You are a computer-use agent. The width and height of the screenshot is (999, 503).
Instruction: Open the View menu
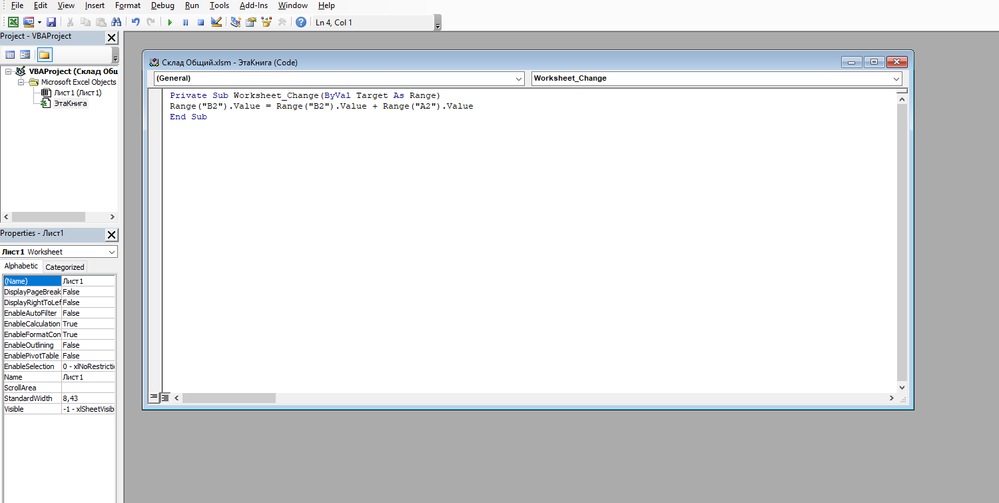point(66,5)
